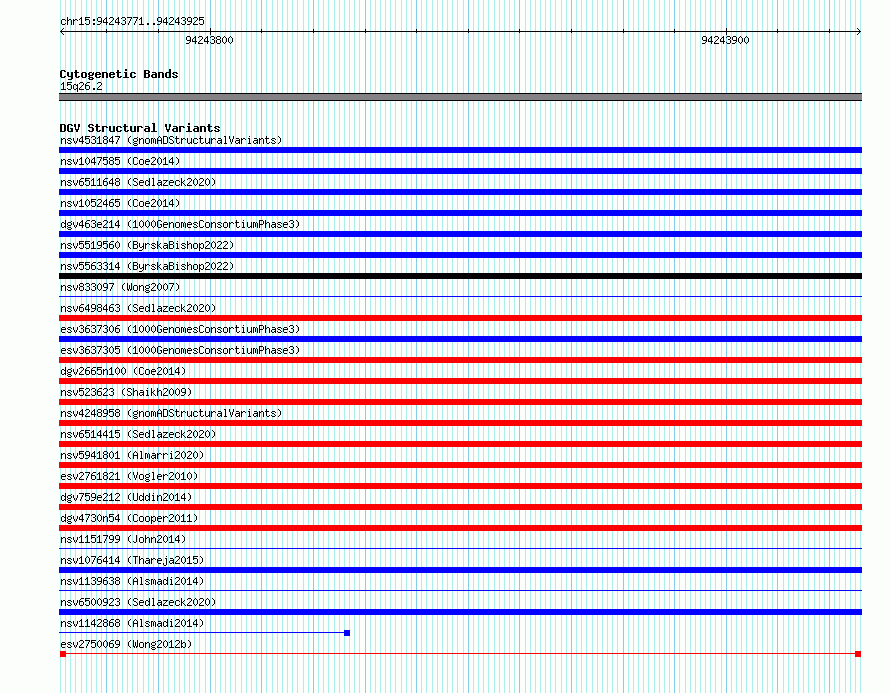Select esv3637306 (1000GenomesConsortiumPhase3) label

tap(180, 329)
